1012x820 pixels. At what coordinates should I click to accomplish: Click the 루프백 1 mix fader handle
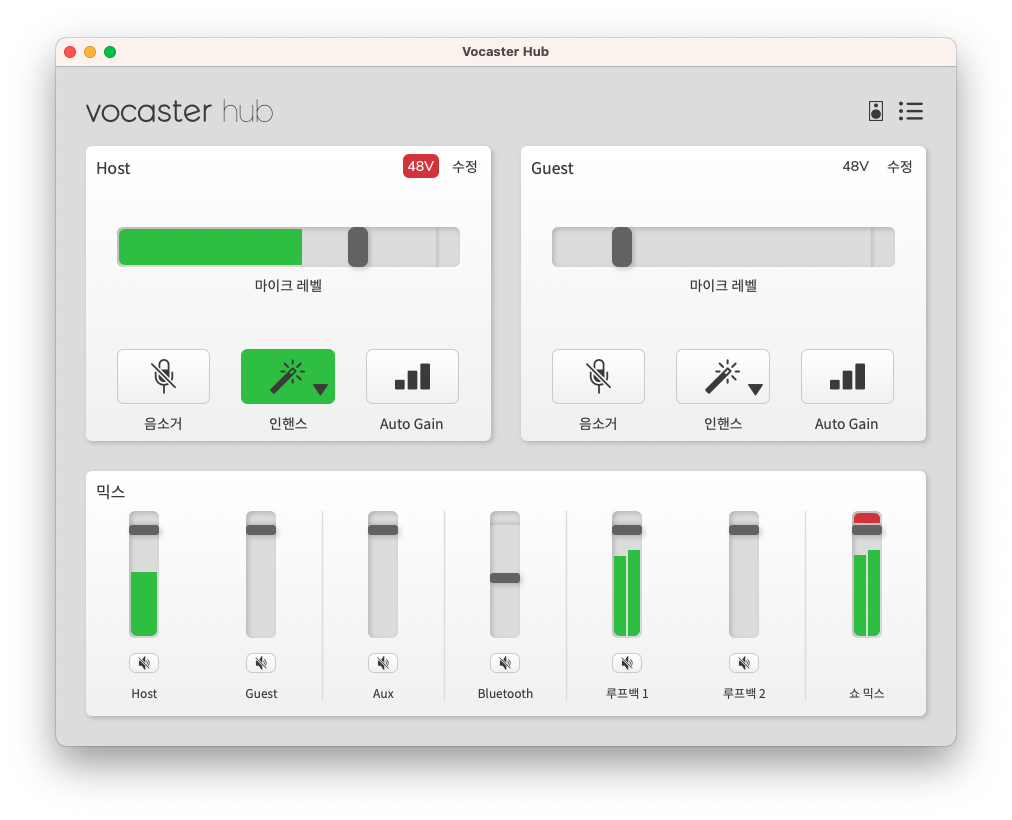point(627,530)
